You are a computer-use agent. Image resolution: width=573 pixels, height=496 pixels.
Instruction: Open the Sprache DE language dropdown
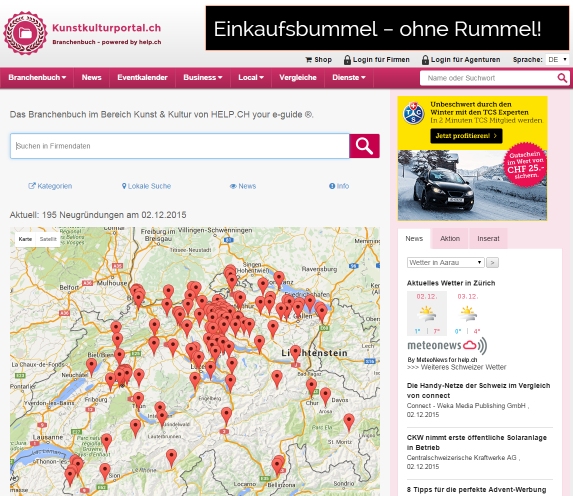(x=557, y=60)
